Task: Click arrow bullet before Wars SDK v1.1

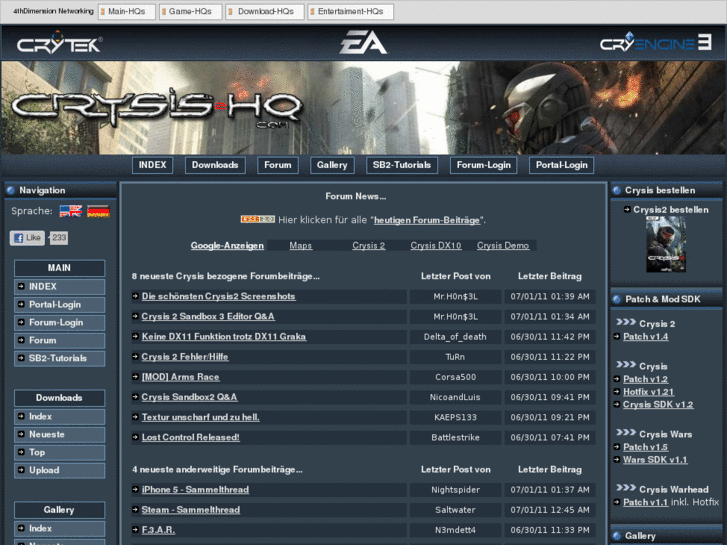Action: 617,460
